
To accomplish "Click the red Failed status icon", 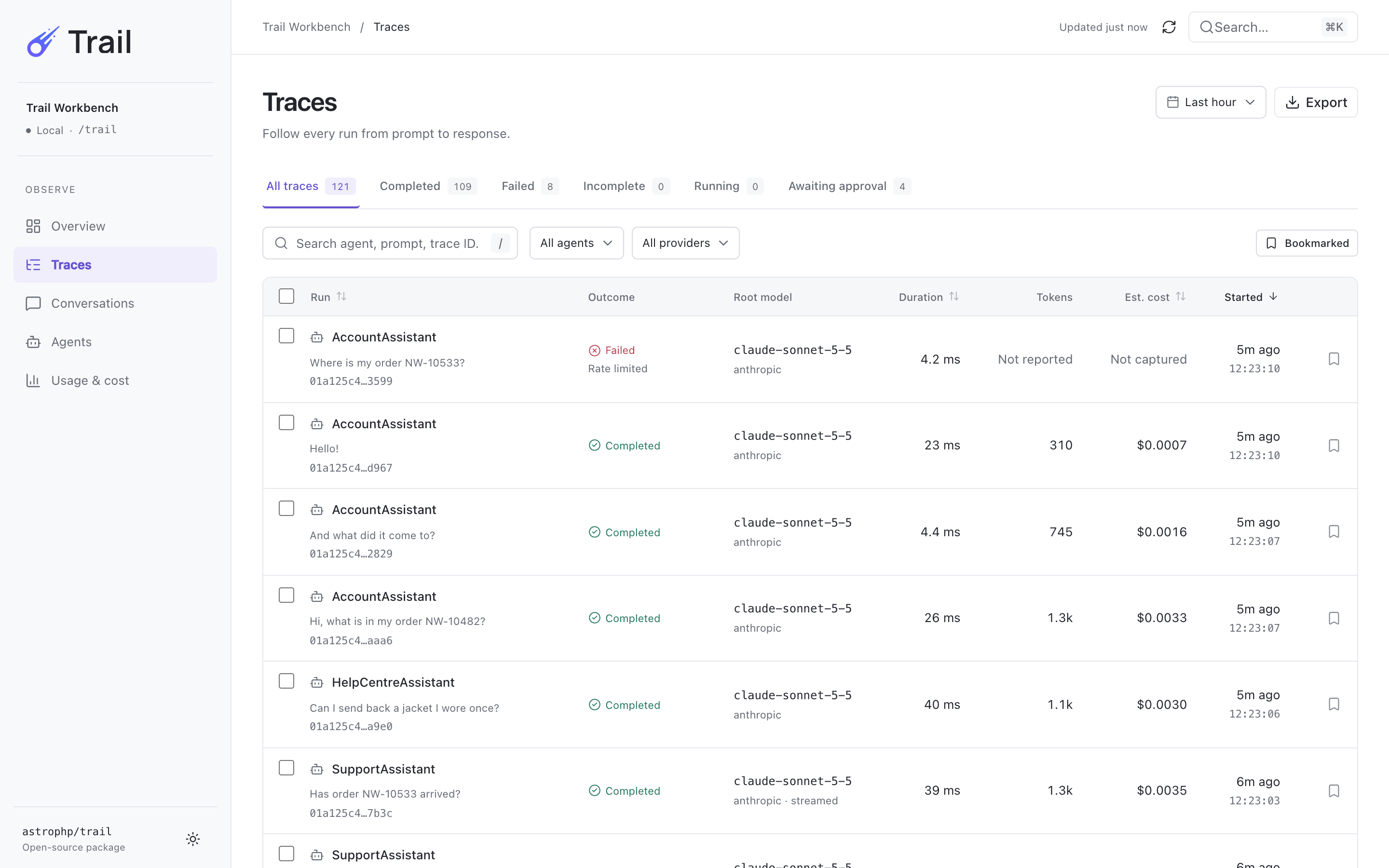I will click(595, 350).
